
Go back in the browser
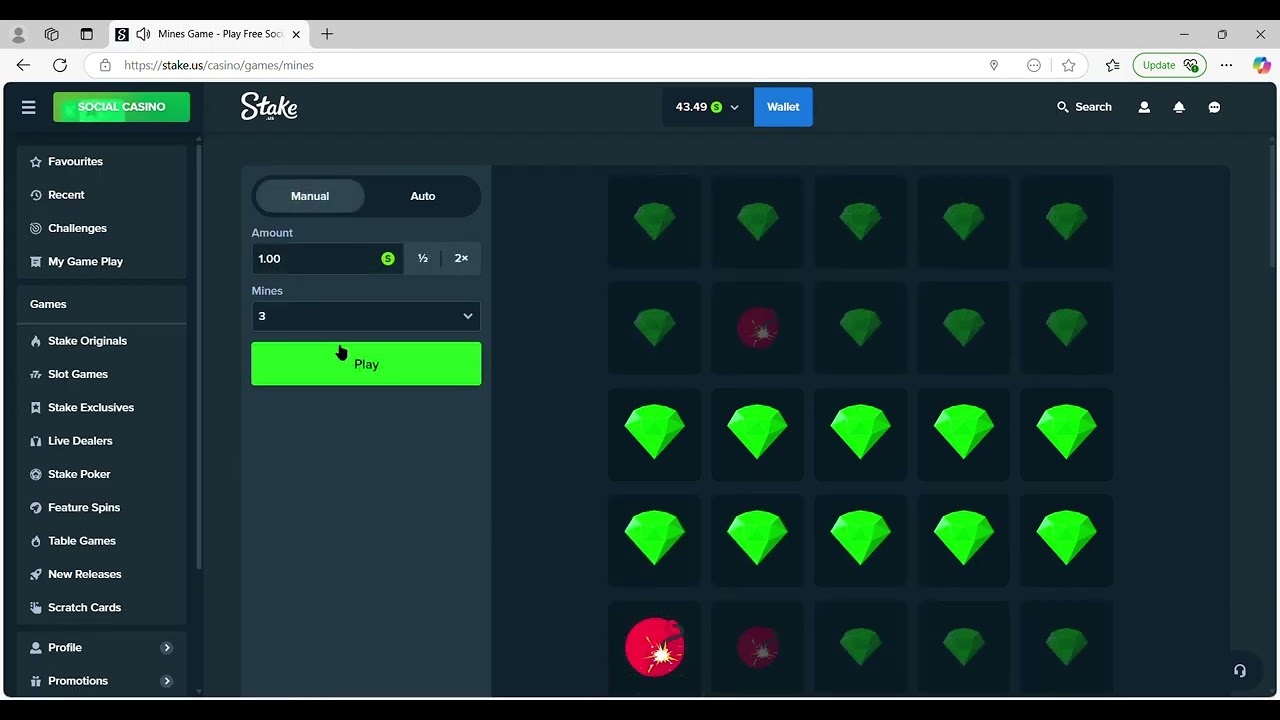tap(23, 65)
